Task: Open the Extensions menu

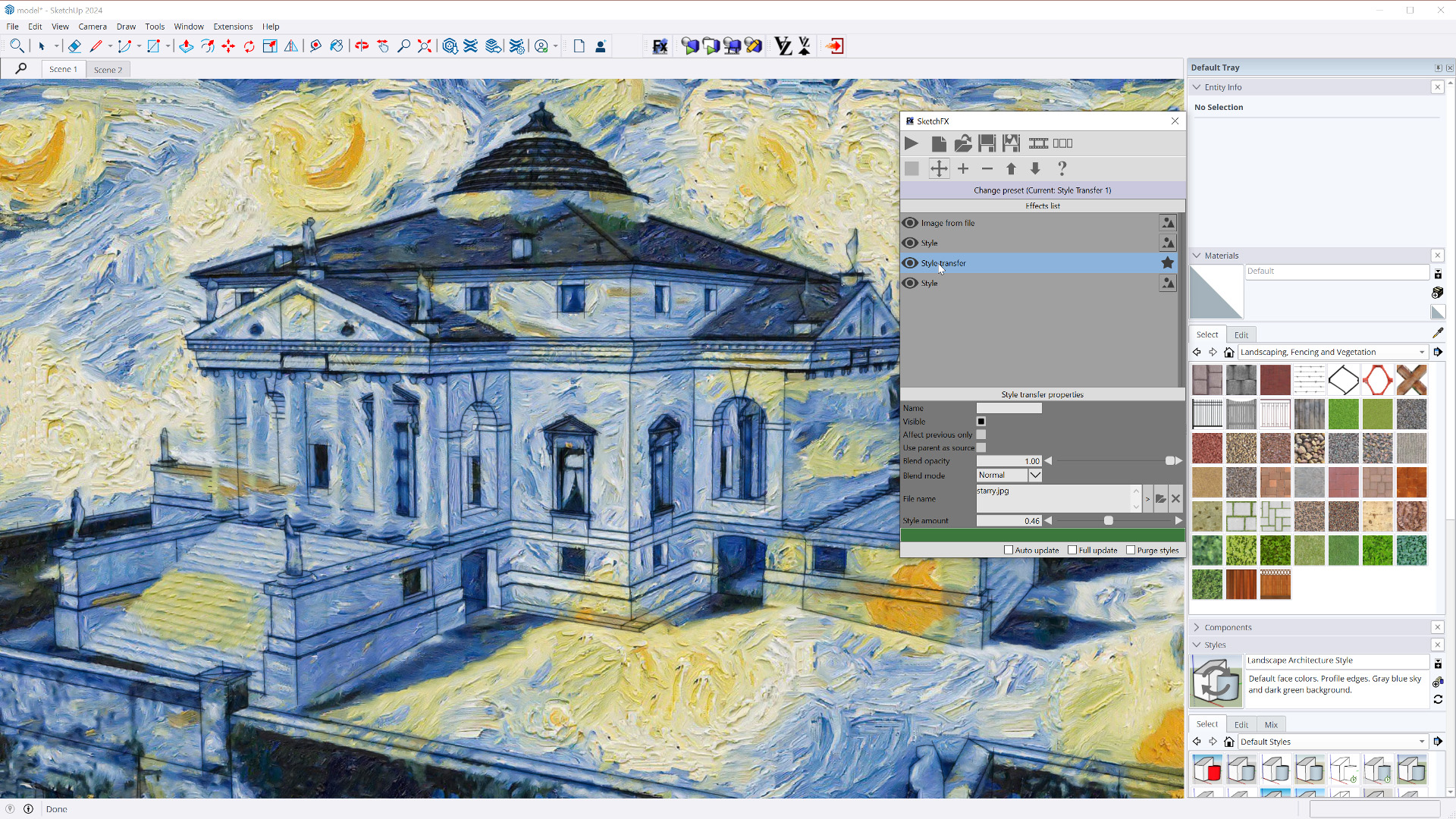Action: (233, 27)
